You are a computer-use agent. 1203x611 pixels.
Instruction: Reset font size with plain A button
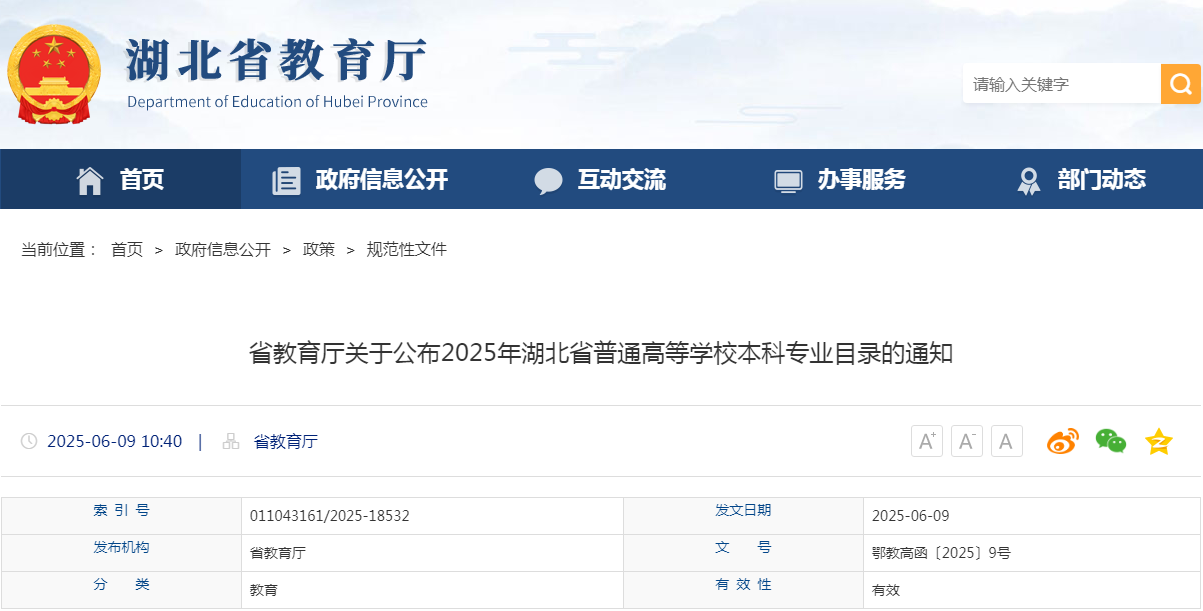(1006, 441)
